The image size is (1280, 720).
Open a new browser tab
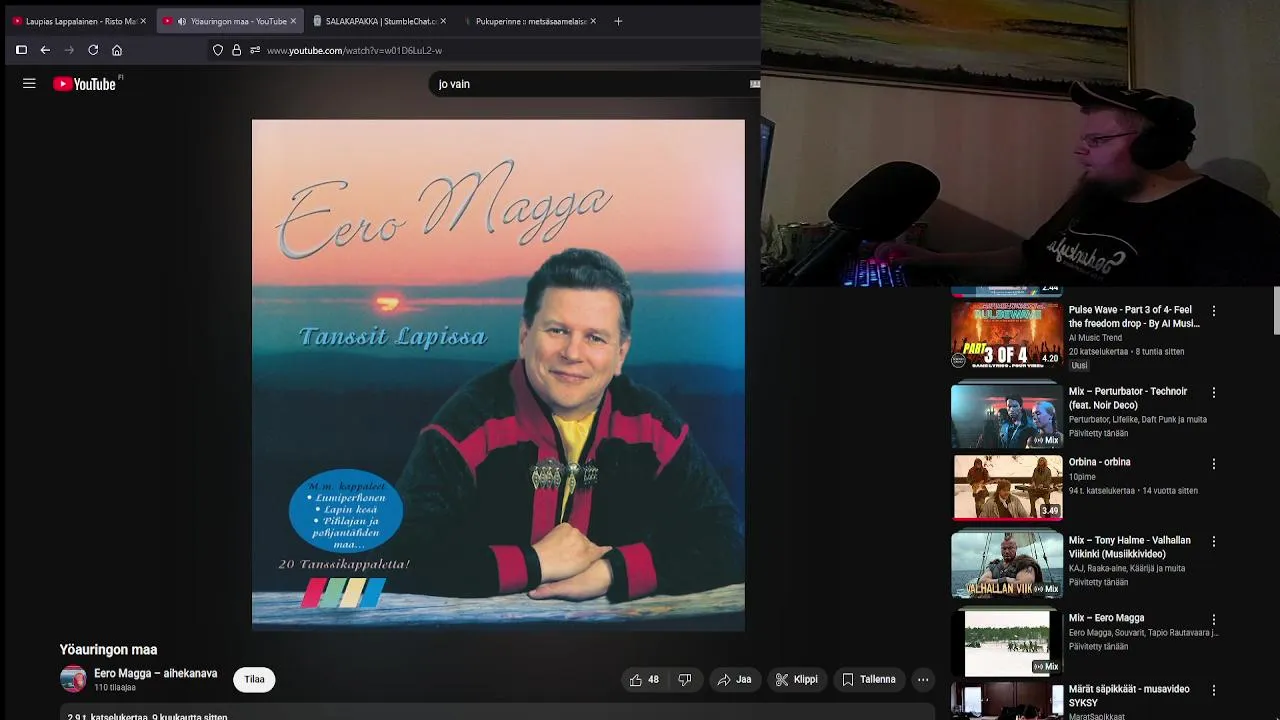(618, 21)
